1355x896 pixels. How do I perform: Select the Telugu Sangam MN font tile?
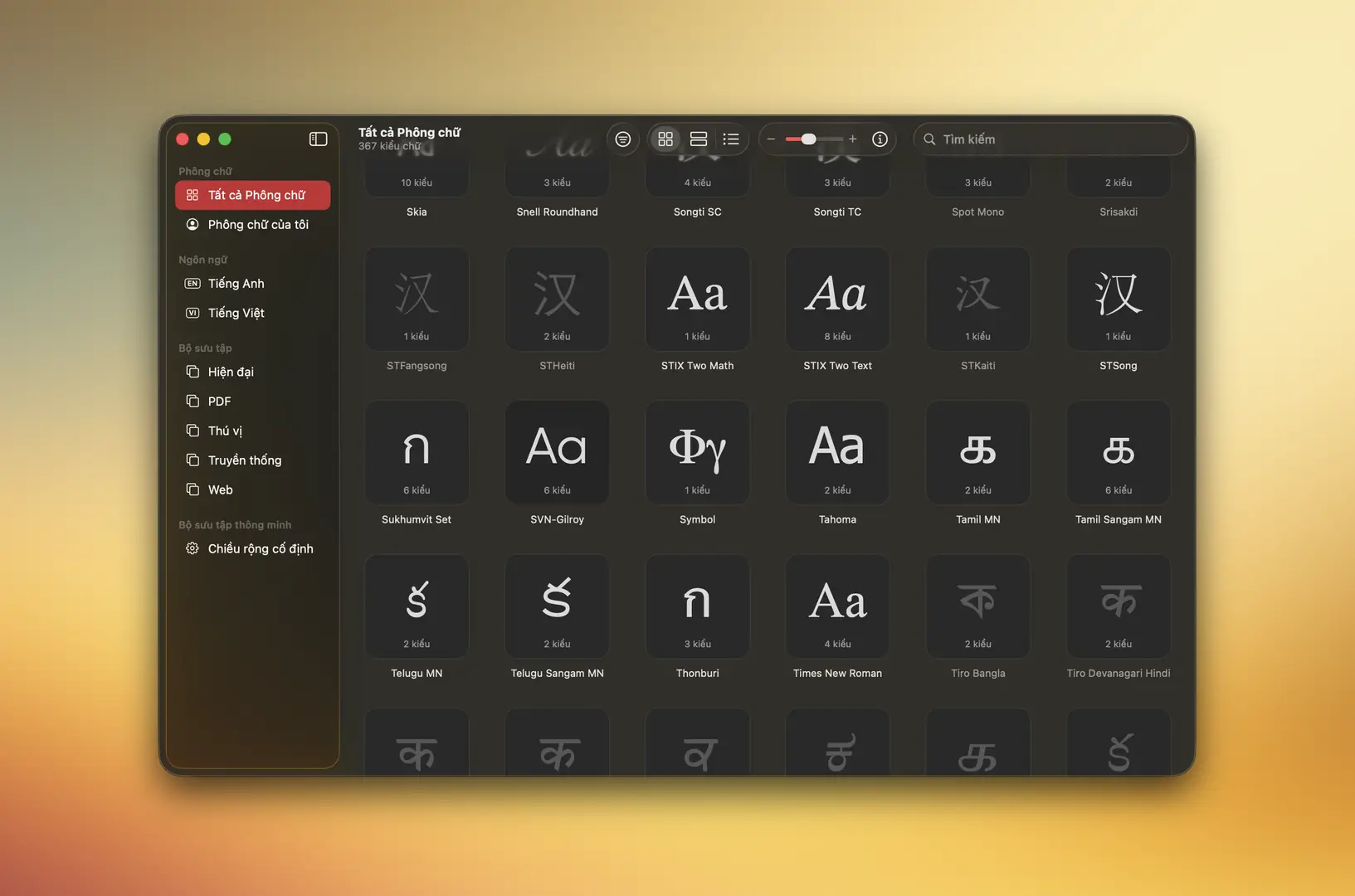557,606
